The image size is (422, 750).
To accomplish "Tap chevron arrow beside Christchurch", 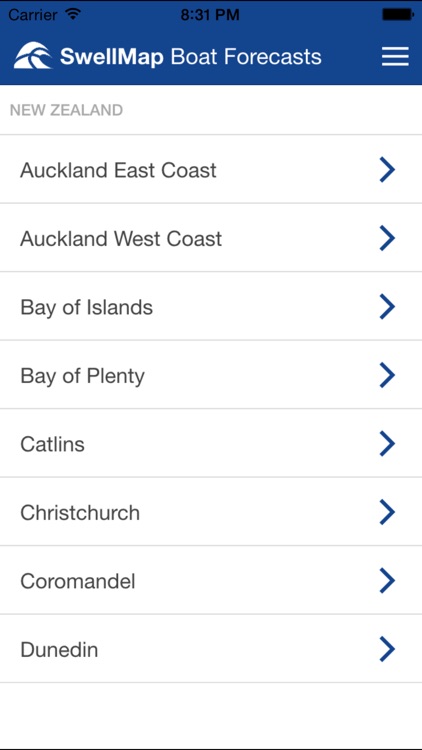I will point(387,512).
